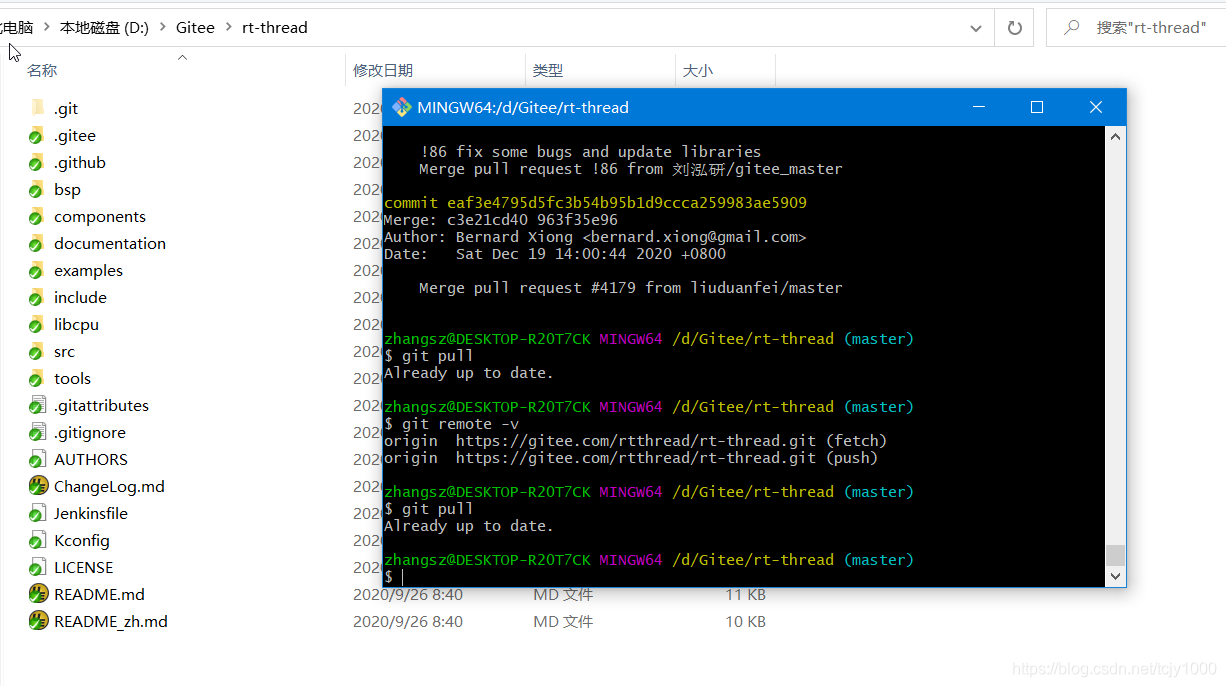
Task: Maximize the MINGW64 Git Bash window
Action: [1037, 107]
